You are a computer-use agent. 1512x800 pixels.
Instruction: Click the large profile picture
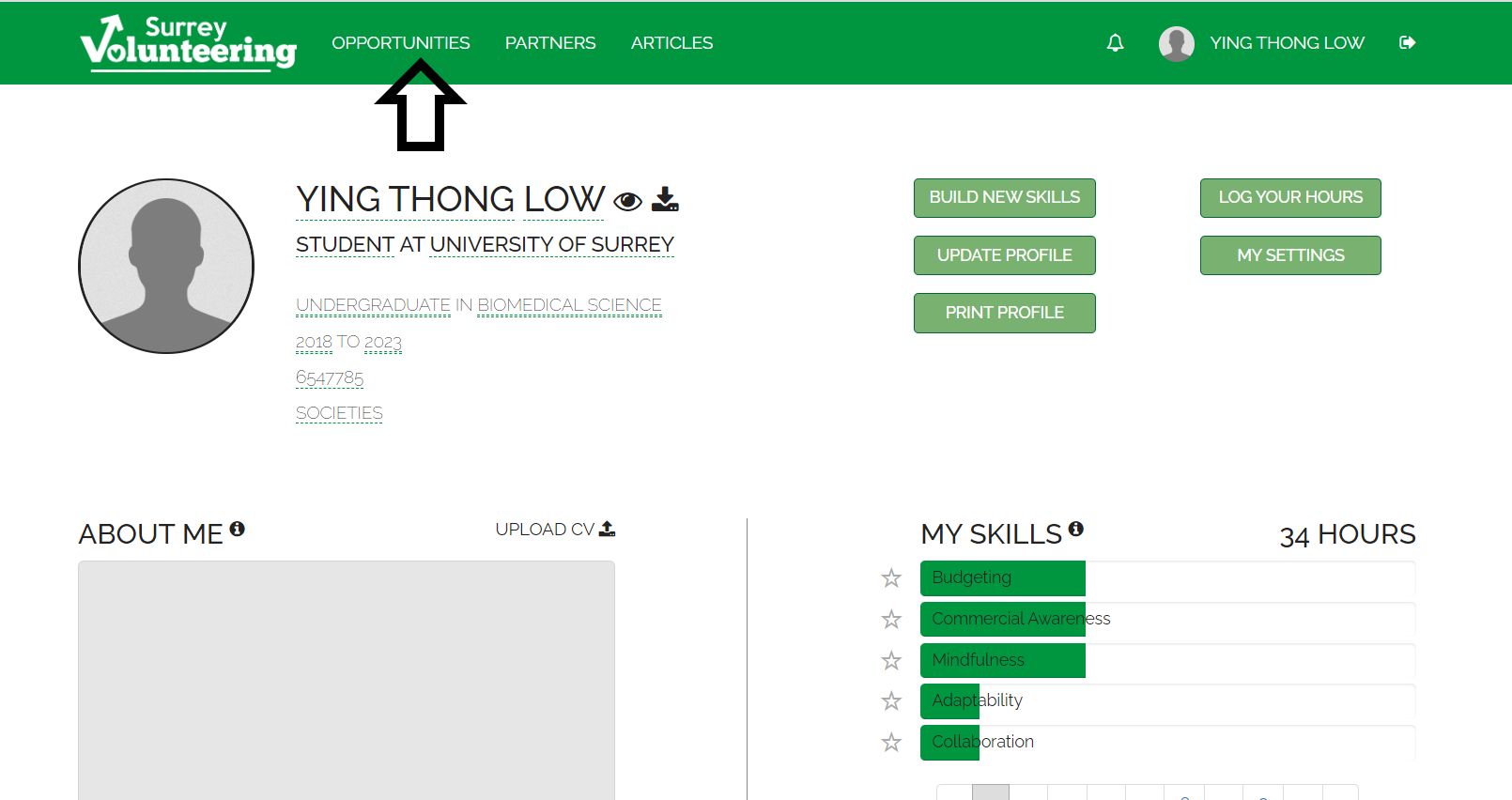(166, 267)
